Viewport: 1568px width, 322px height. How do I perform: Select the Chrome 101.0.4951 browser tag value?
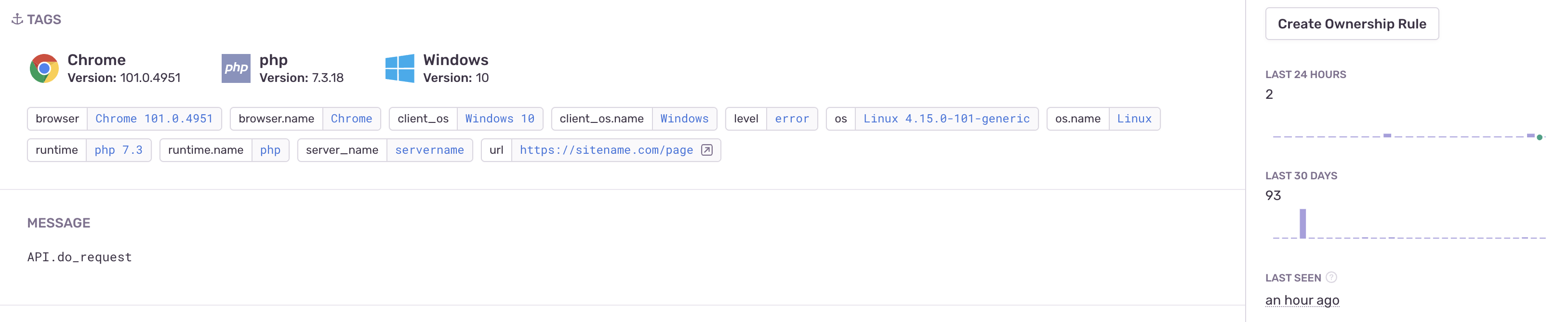pyautogui.click(x=154, y=119)
